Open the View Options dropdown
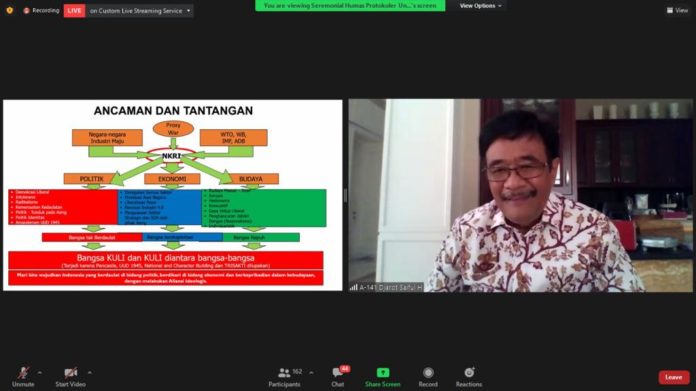The width and height of the screenshot is (696, 391). [481, 6]
